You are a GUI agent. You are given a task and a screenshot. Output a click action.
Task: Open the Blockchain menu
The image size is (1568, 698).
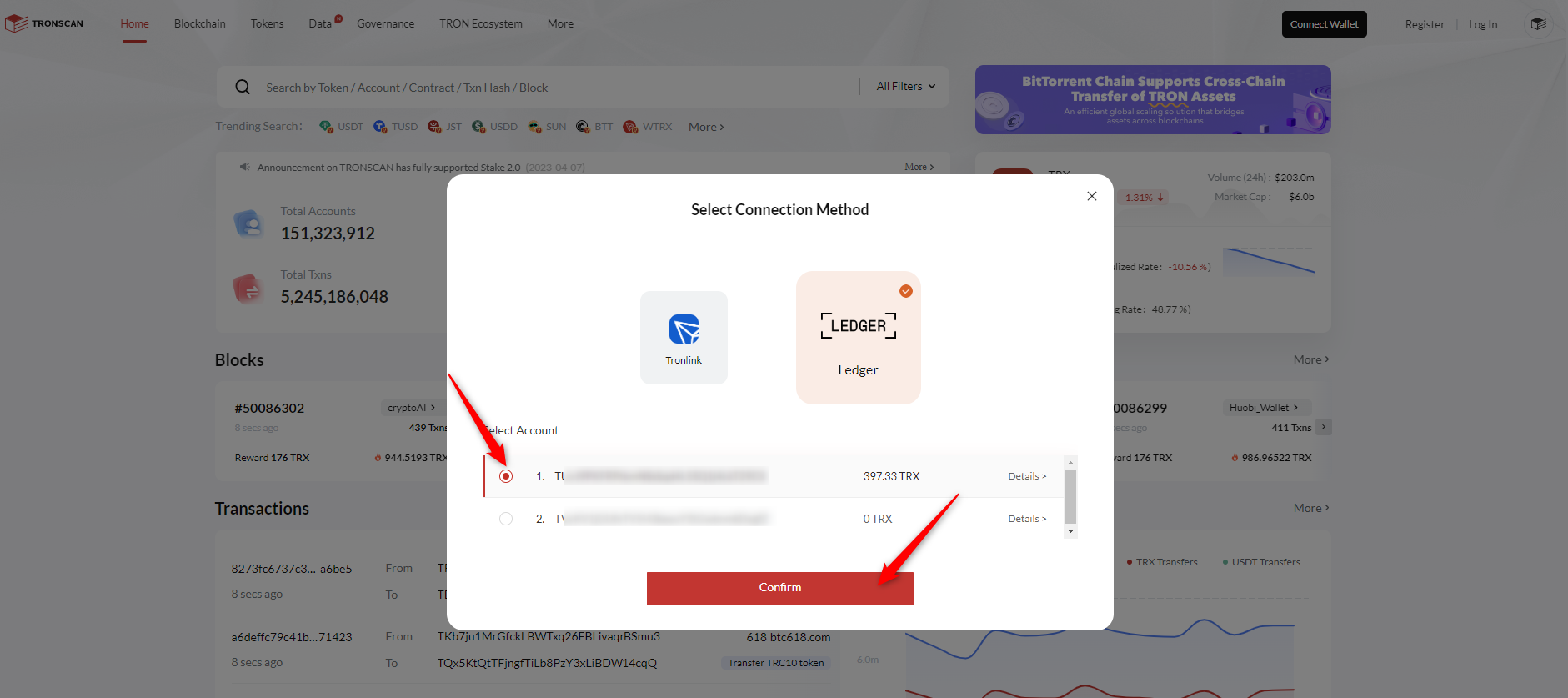click(x=199, y=24)
